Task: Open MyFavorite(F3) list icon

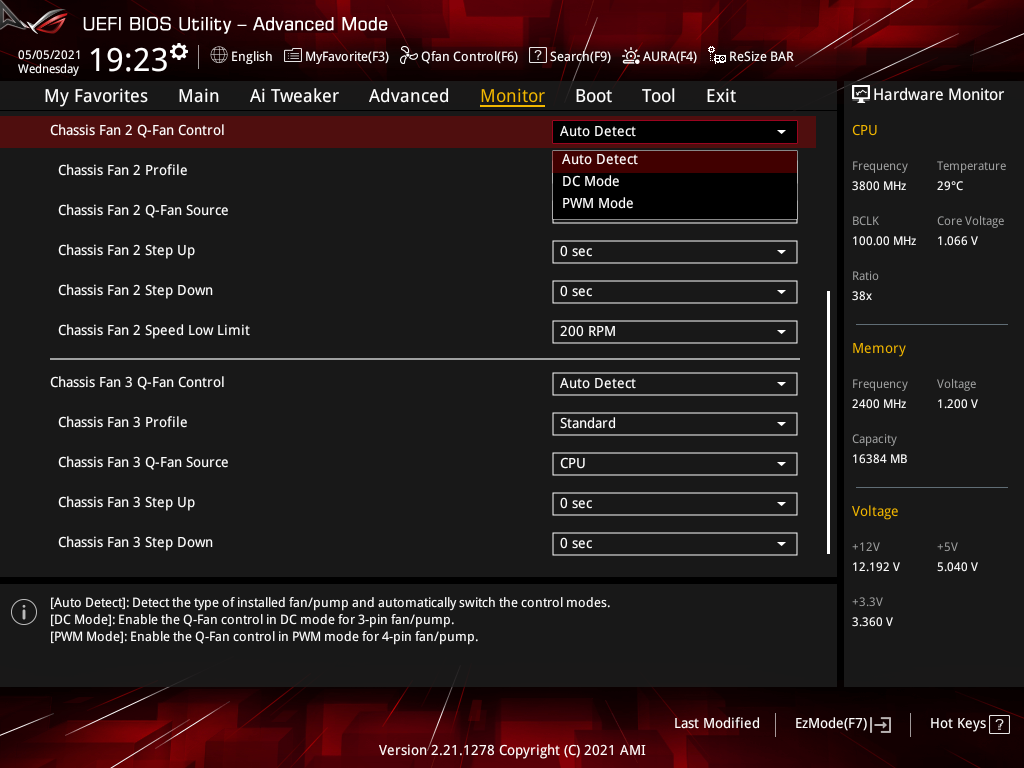Action: (293, 56)
